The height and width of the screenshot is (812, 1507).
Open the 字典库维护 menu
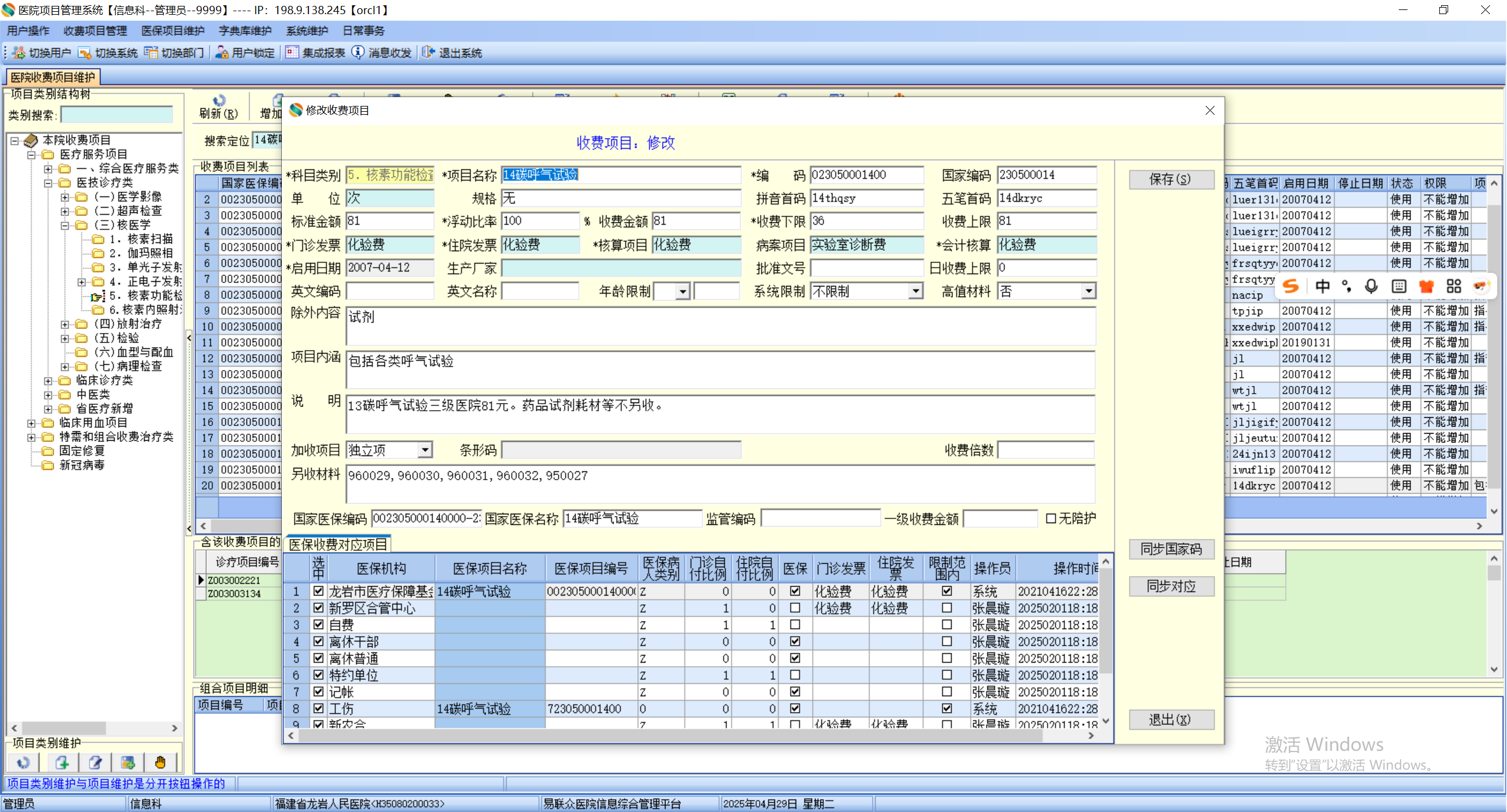(x=245, y=31)
